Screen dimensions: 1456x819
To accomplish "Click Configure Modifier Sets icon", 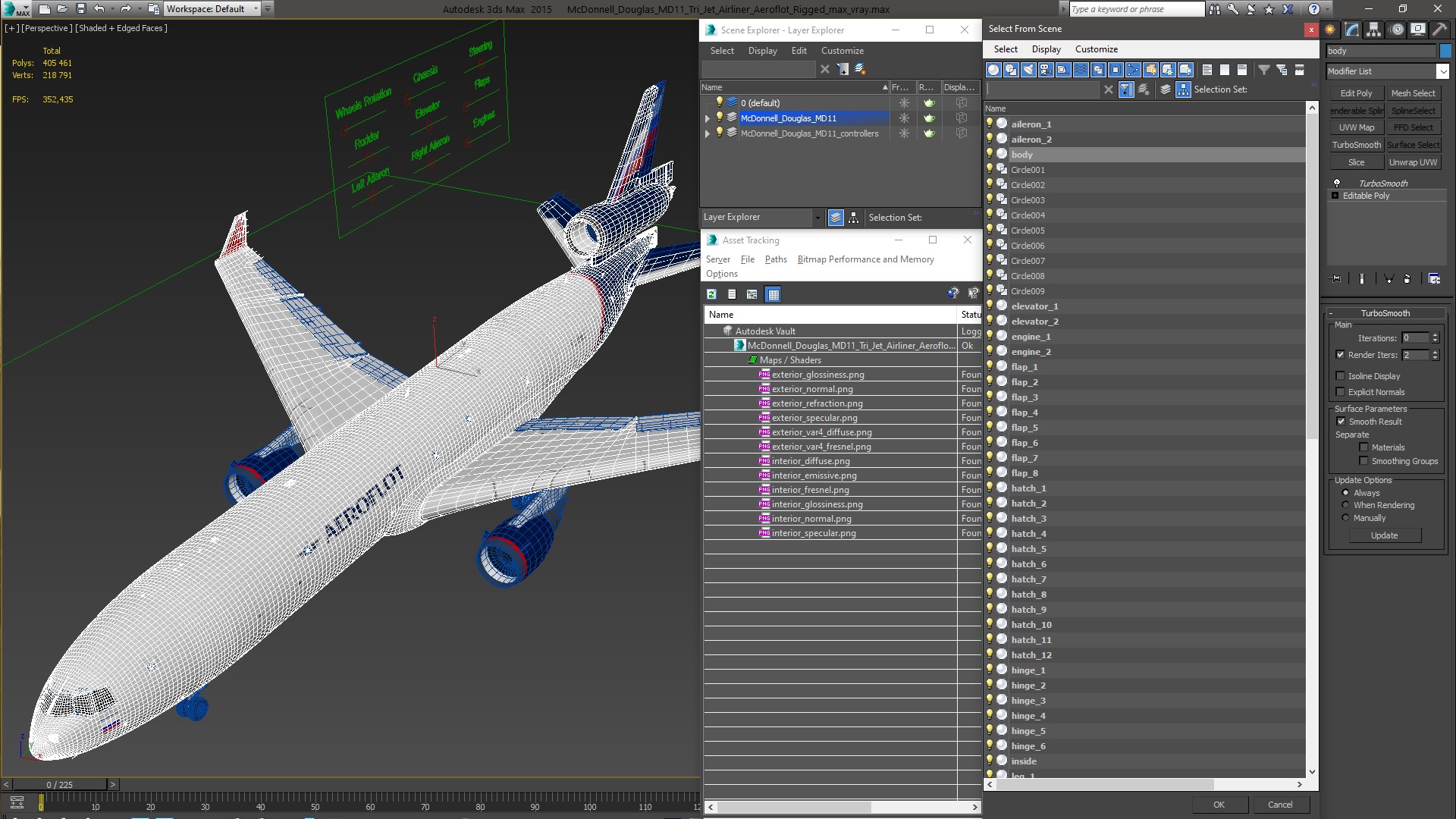I will (x=1434, y=279).
